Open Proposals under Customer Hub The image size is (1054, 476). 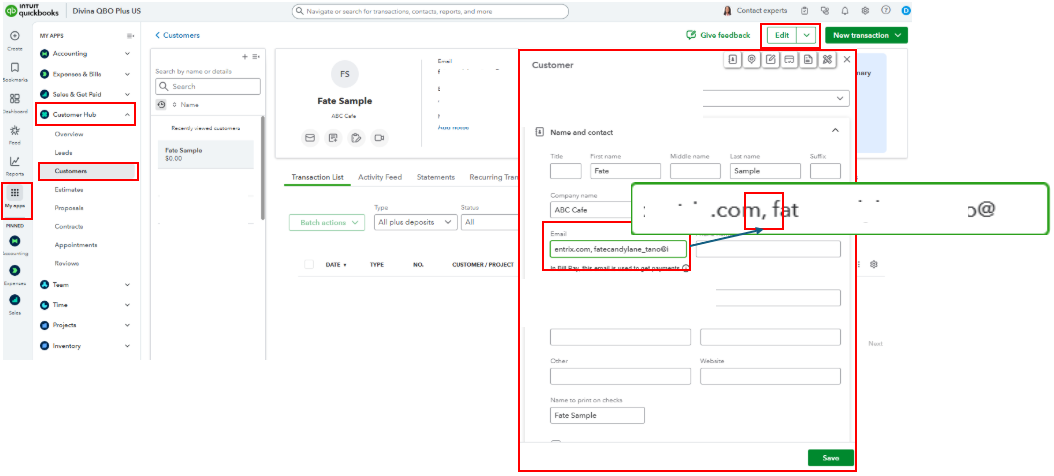[69, 208]
